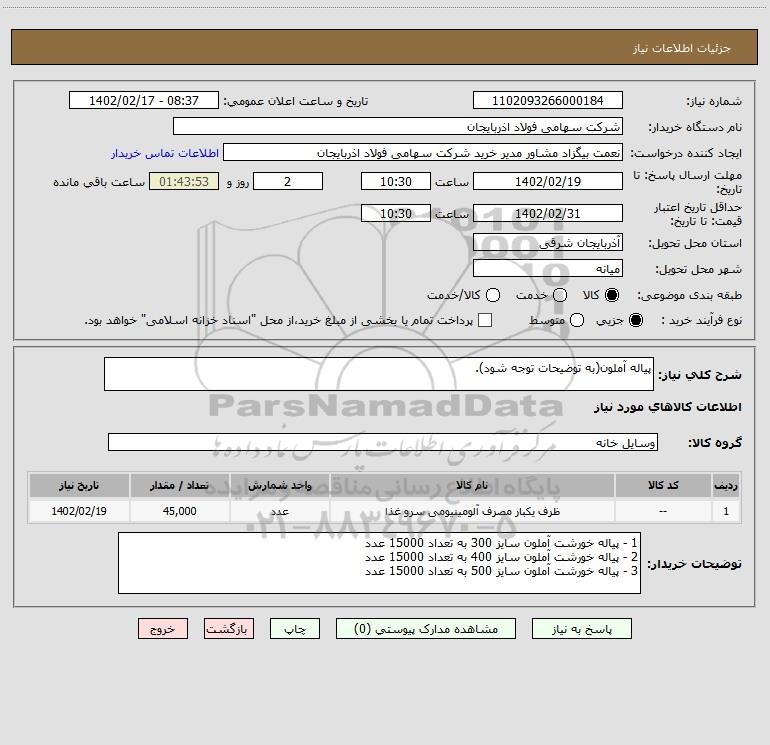Click the delivery city field میانه
The width and height of the screenshot is (770, 745).
(x=548, y=269)
